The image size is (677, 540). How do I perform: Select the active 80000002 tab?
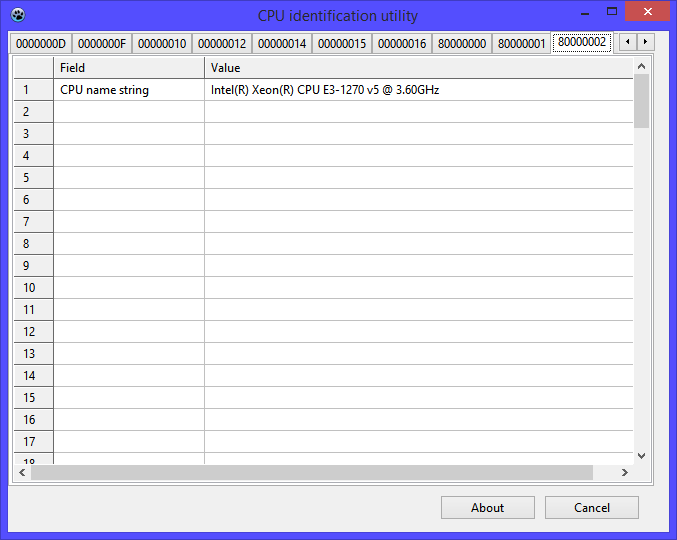point(582,42)
